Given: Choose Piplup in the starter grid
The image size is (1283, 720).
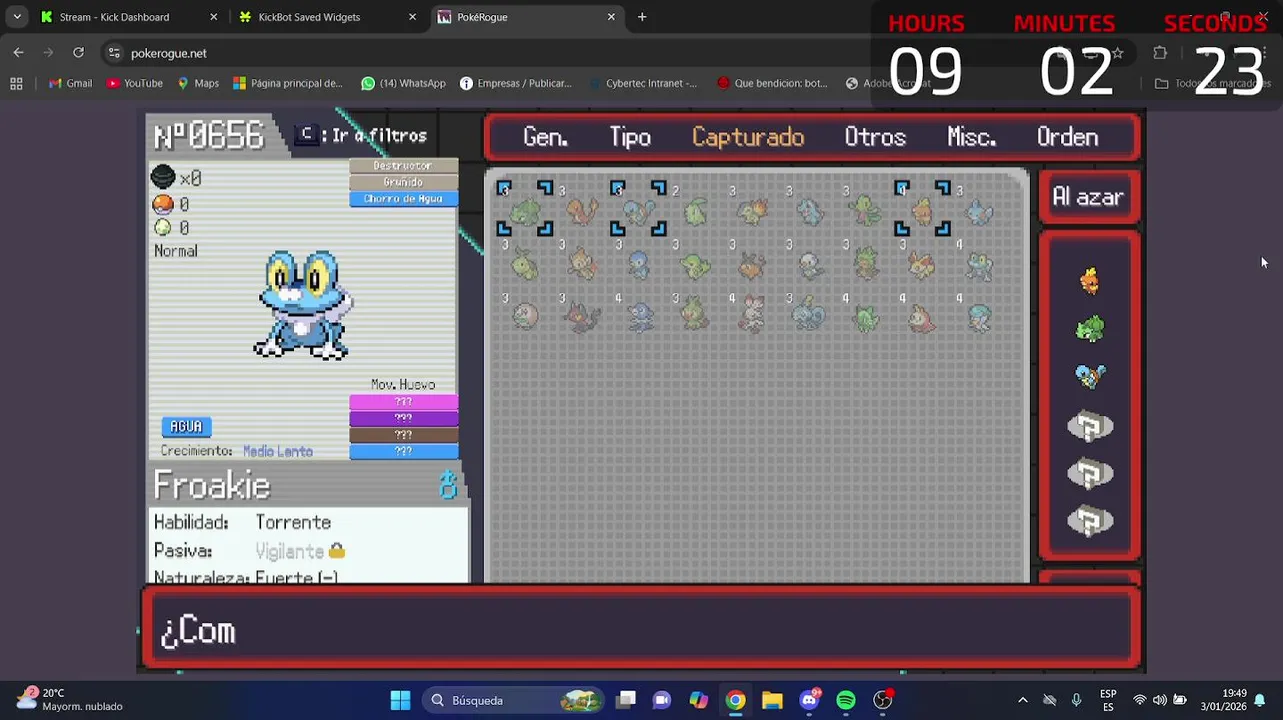Looking at the screenshot, I should click(638, 265).
